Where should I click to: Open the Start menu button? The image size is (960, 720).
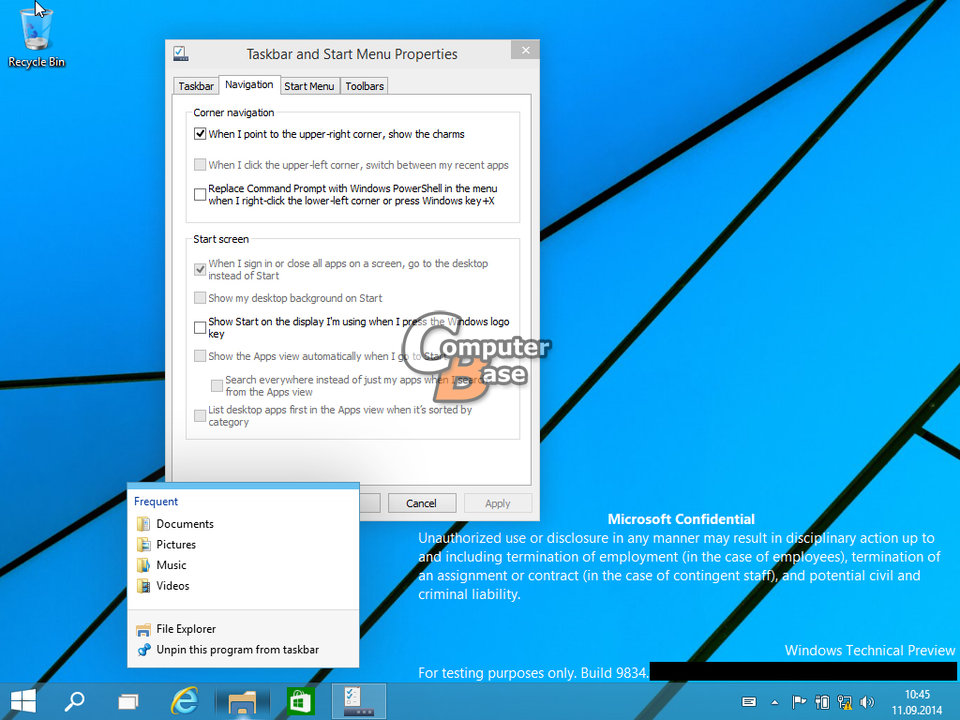(x=24, y=700)
